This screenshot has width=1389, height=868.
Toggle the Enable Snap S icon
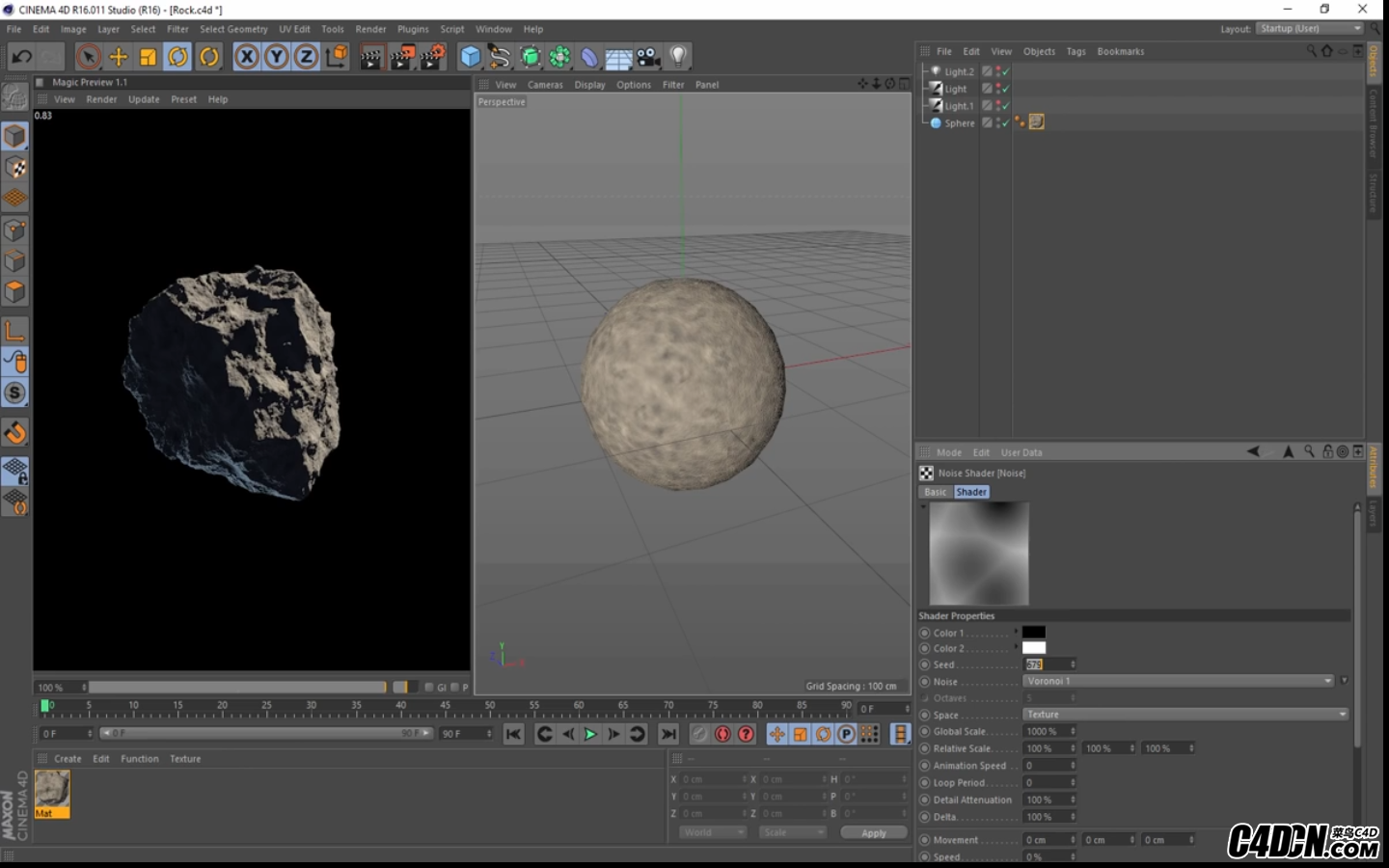pyautogui.click(x=14, y=393)
